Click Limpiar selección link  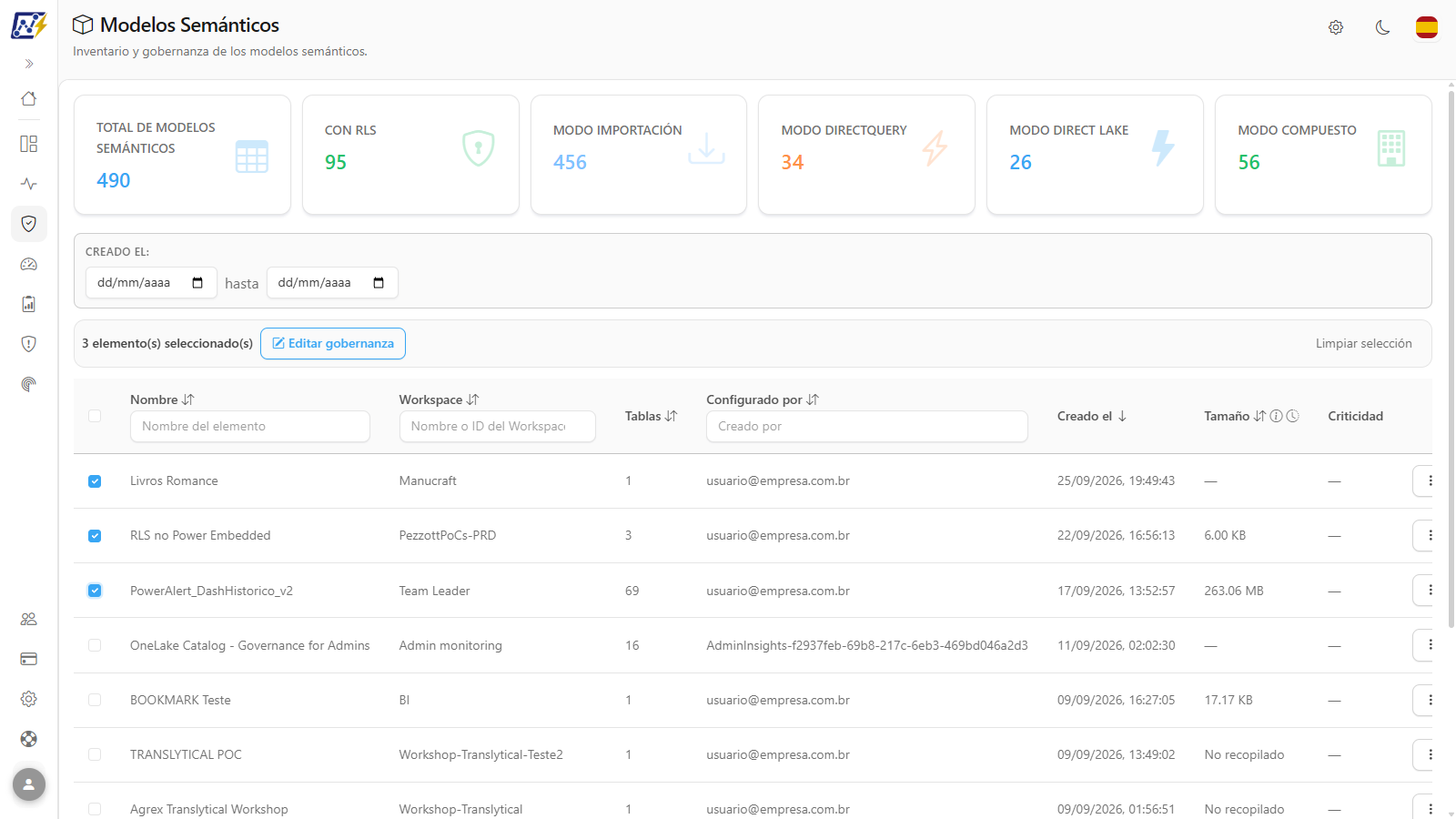point(1363,343)
